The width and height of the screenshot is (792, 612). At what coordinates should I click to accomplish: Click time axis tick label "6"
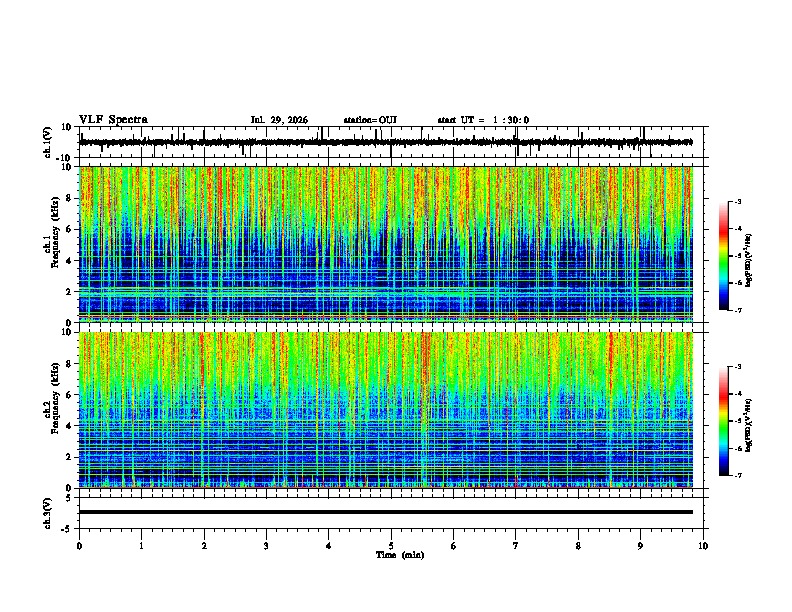[454, 546]
